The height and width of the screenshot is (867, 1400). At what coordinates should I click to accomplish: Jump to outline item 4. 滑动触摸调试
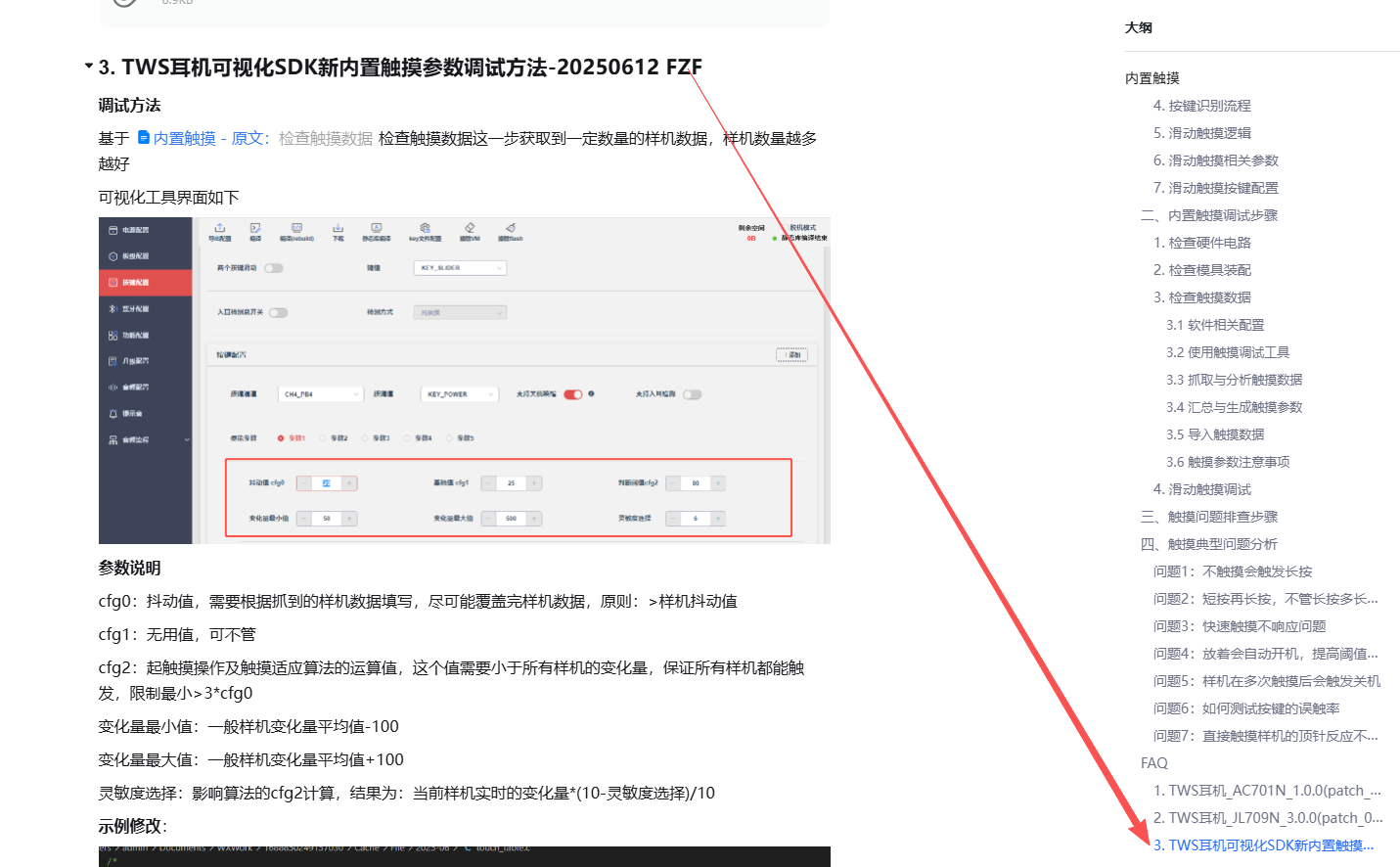point(1201,489)
